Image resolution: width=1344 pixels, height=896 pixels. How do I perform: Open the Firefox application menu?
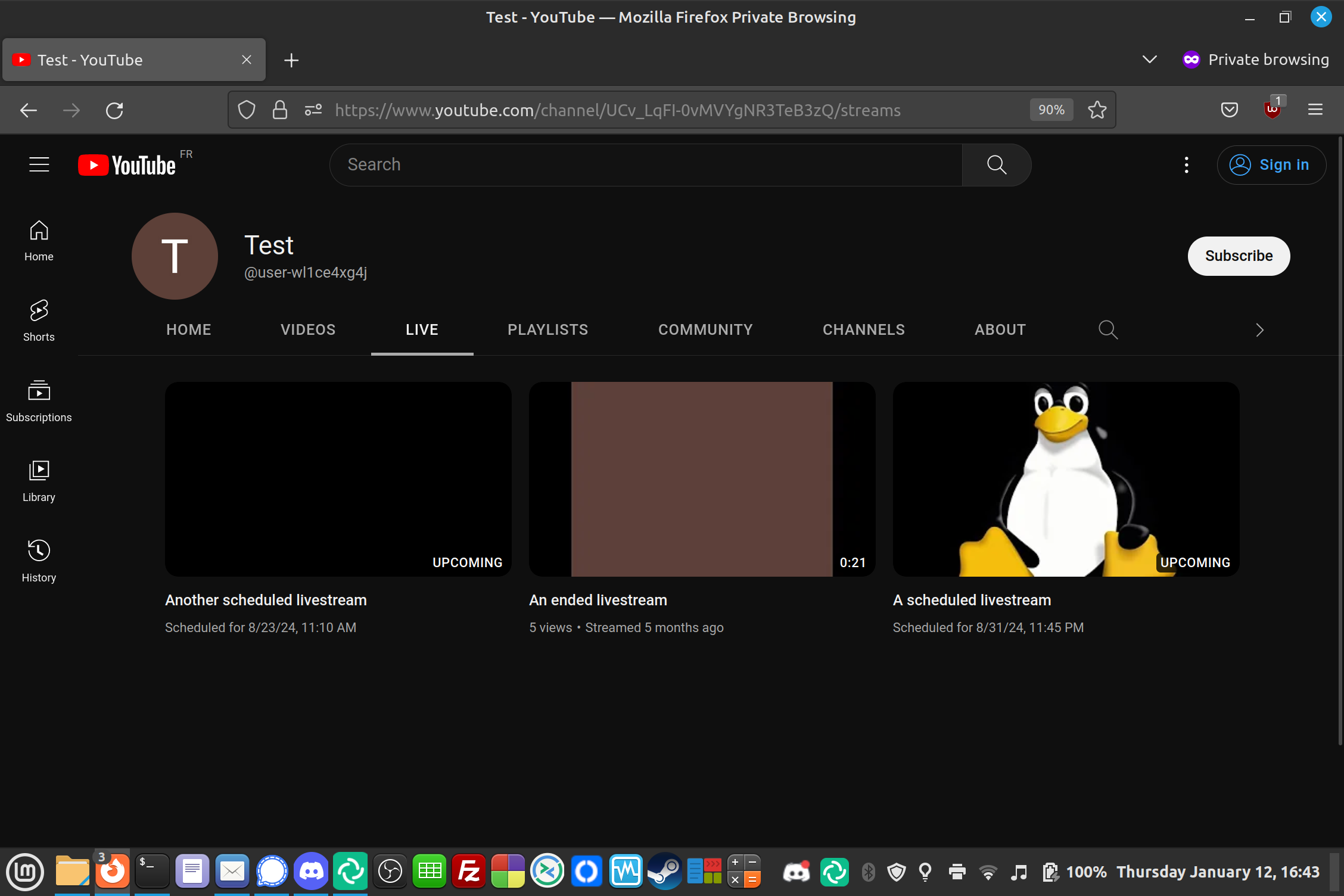[1315, 110]
